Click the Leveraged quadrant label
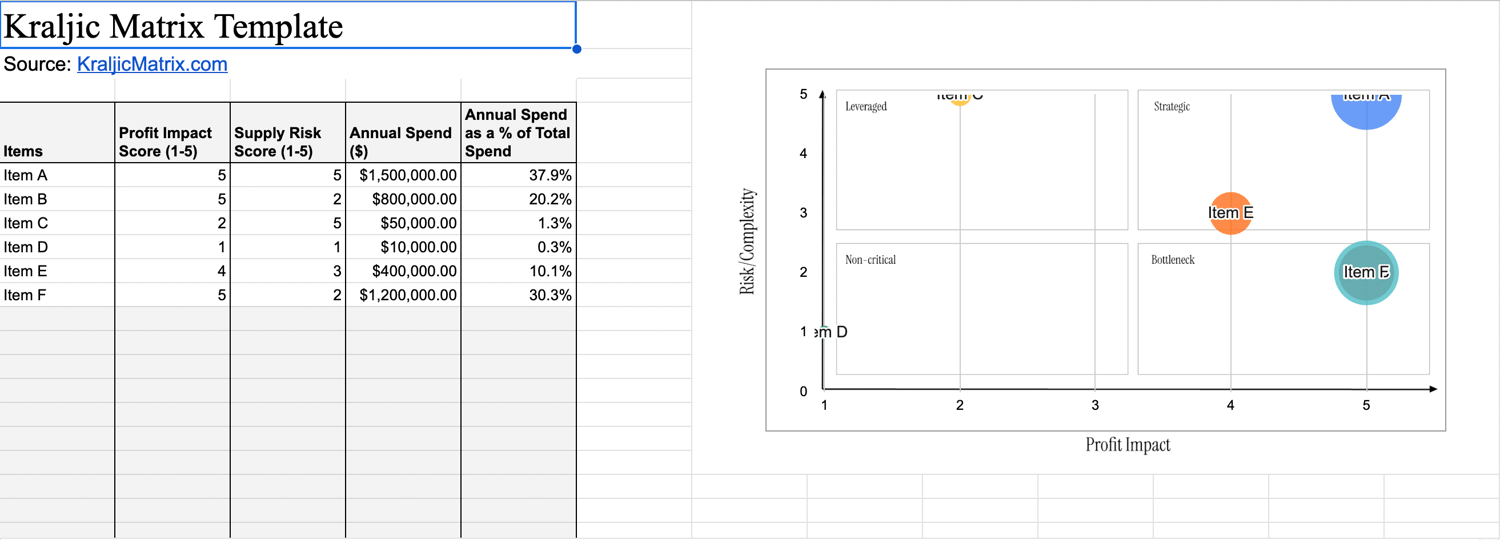The image size is (1500, 540). coord(866,106)
